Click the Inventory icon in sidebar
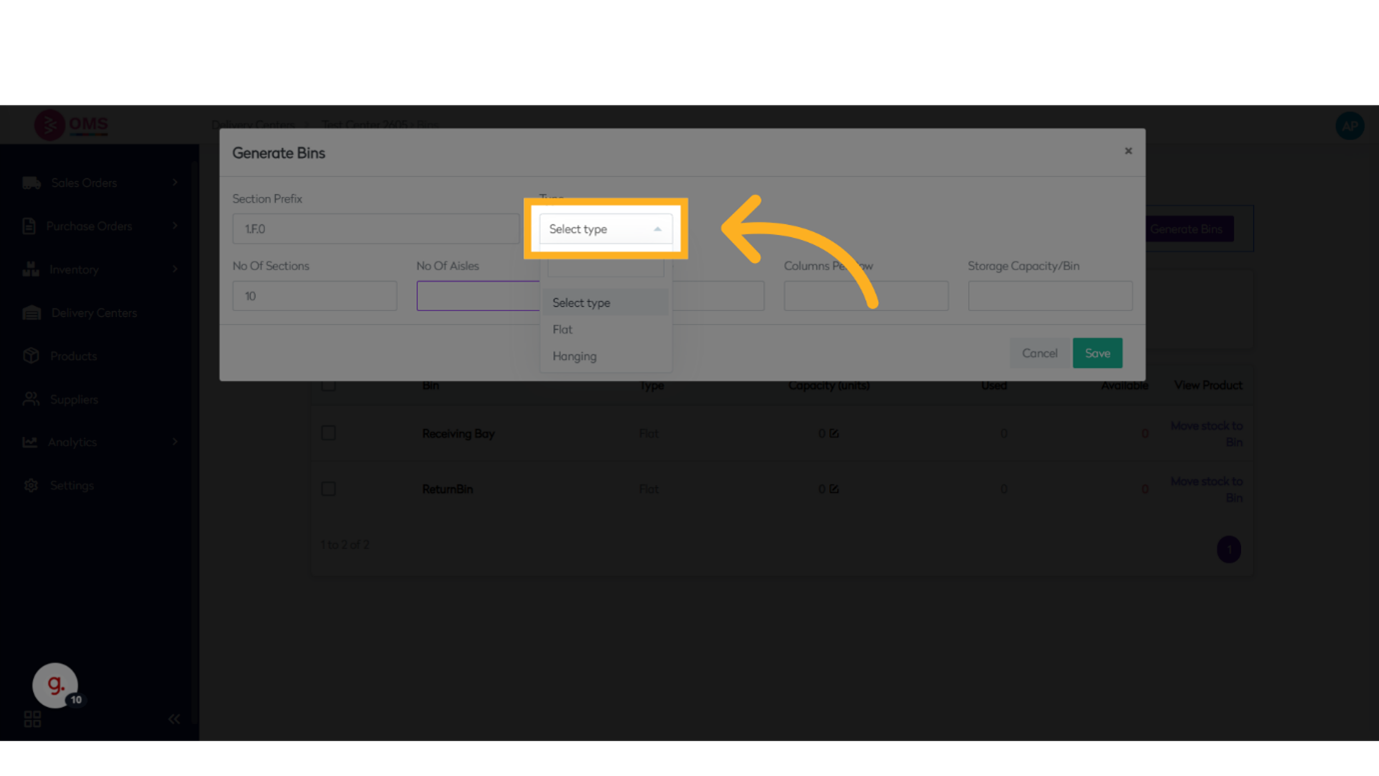This screenshot has width=1379, height=776. coord(31,270)
